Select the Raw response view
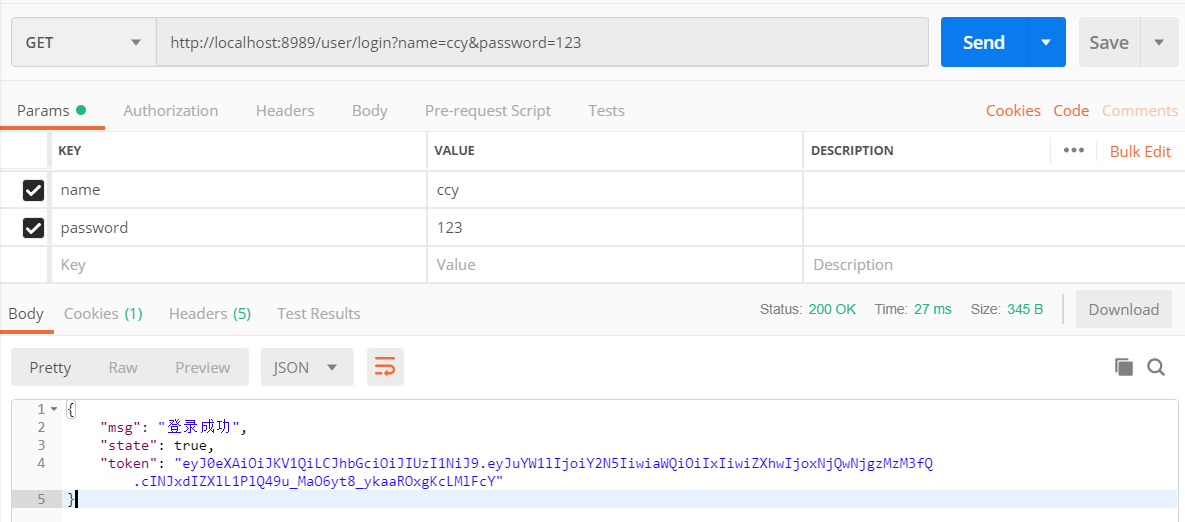The width and height of the screenshot is (1185, 522). (x=123, y=368)
